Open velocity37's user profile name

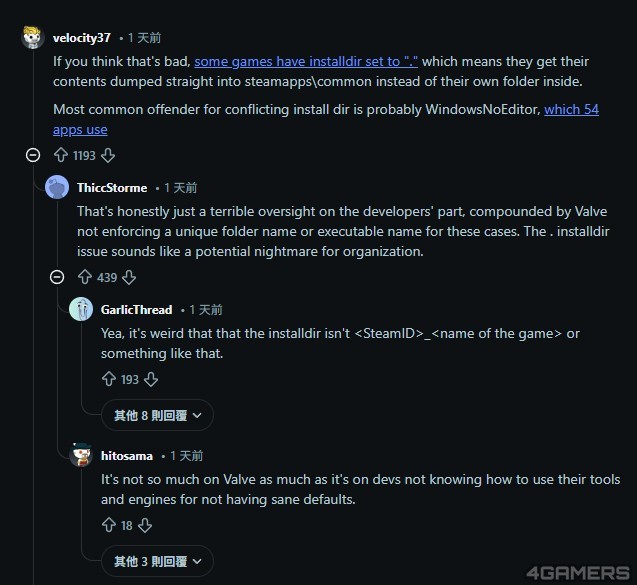(82, 38)
